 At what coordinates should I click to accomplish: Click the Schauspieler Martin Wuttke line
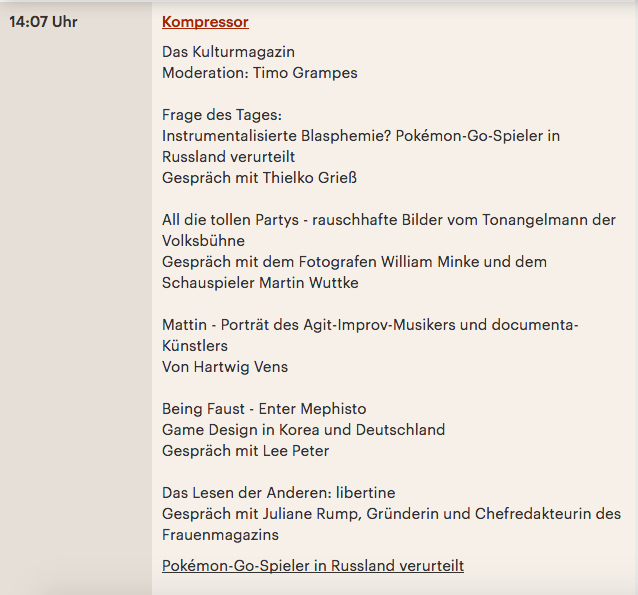pyautogui.click(x=260, y=283)
